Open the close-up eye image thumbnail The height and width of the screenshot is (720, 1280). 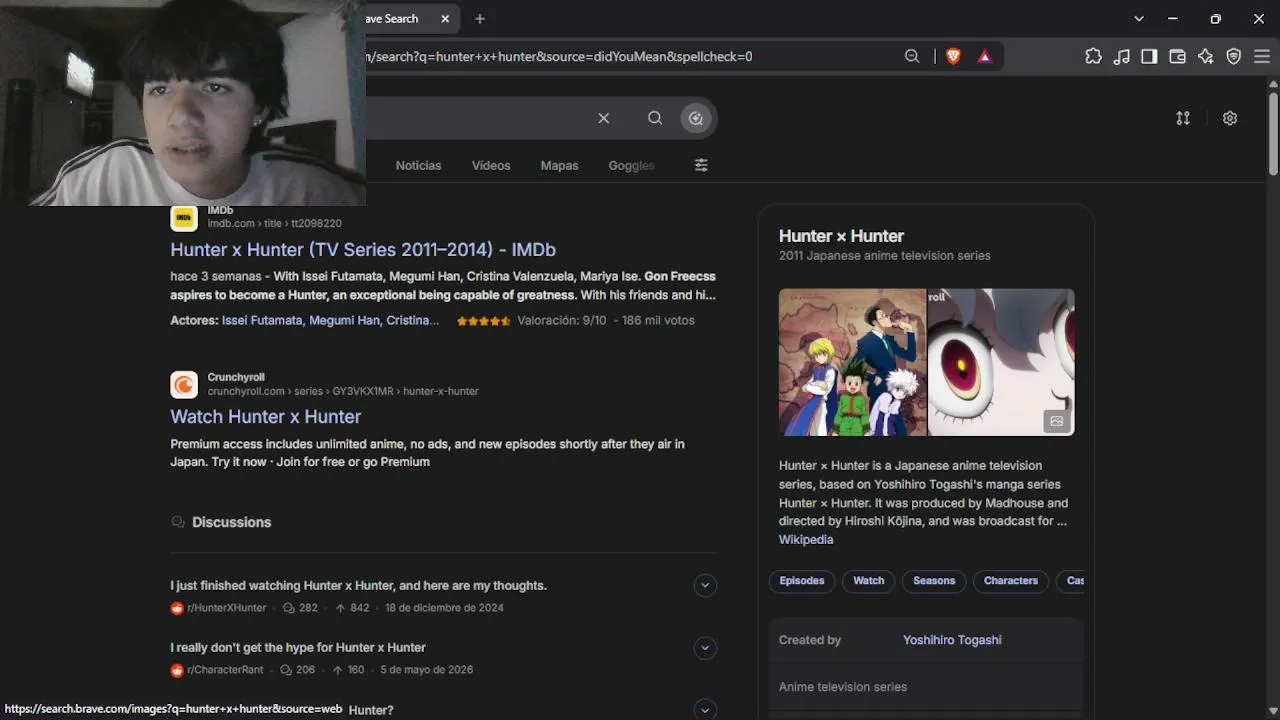click(1001, 362)
